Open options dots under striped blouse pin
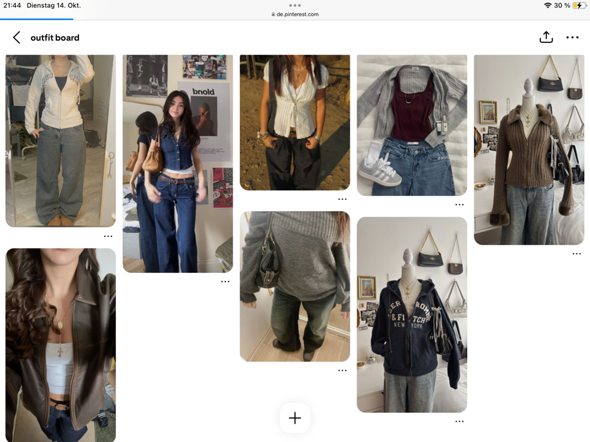 pos(342,199)
